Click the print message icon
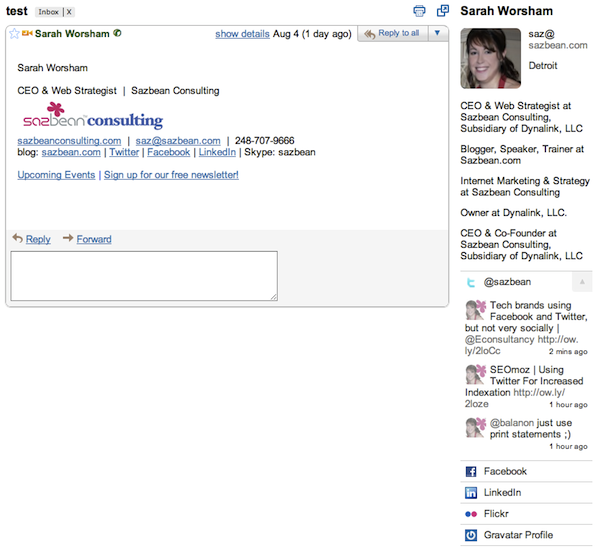Viewport: 600px width, 549px height. [x=419, y=11]
